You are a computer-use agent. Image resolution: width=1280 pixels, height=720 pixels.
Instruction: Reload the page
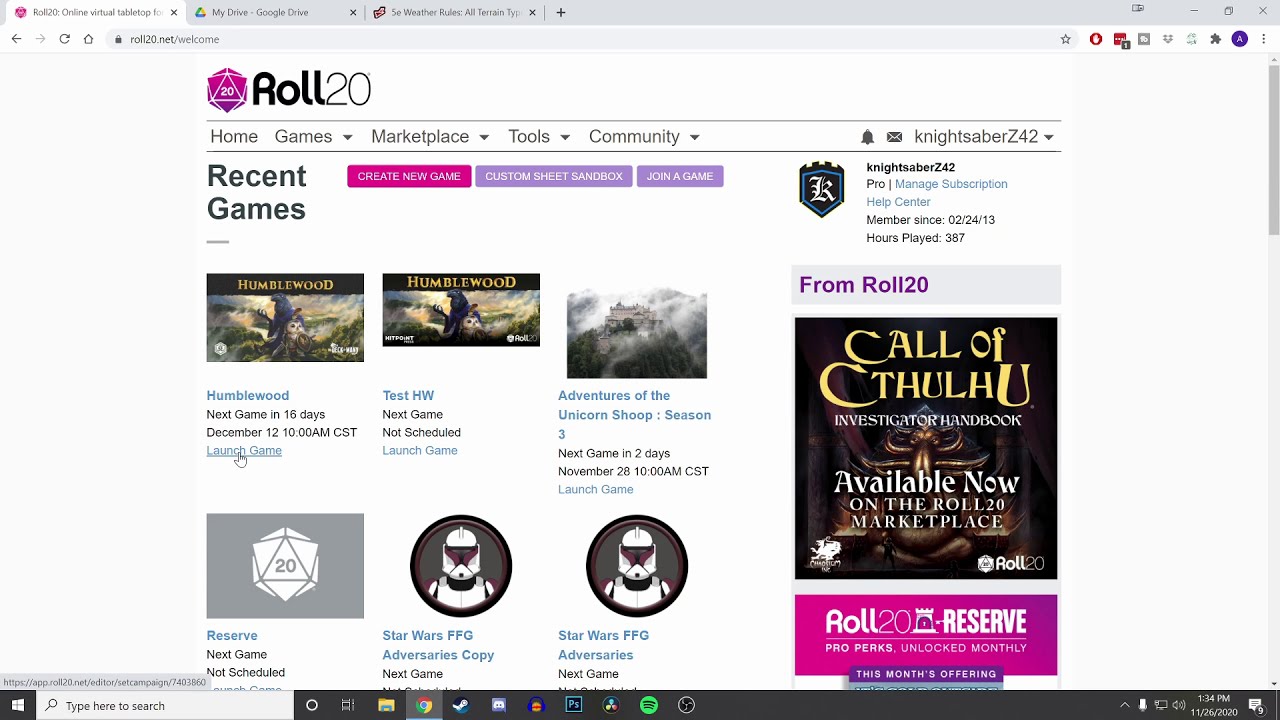click(64, 39)
